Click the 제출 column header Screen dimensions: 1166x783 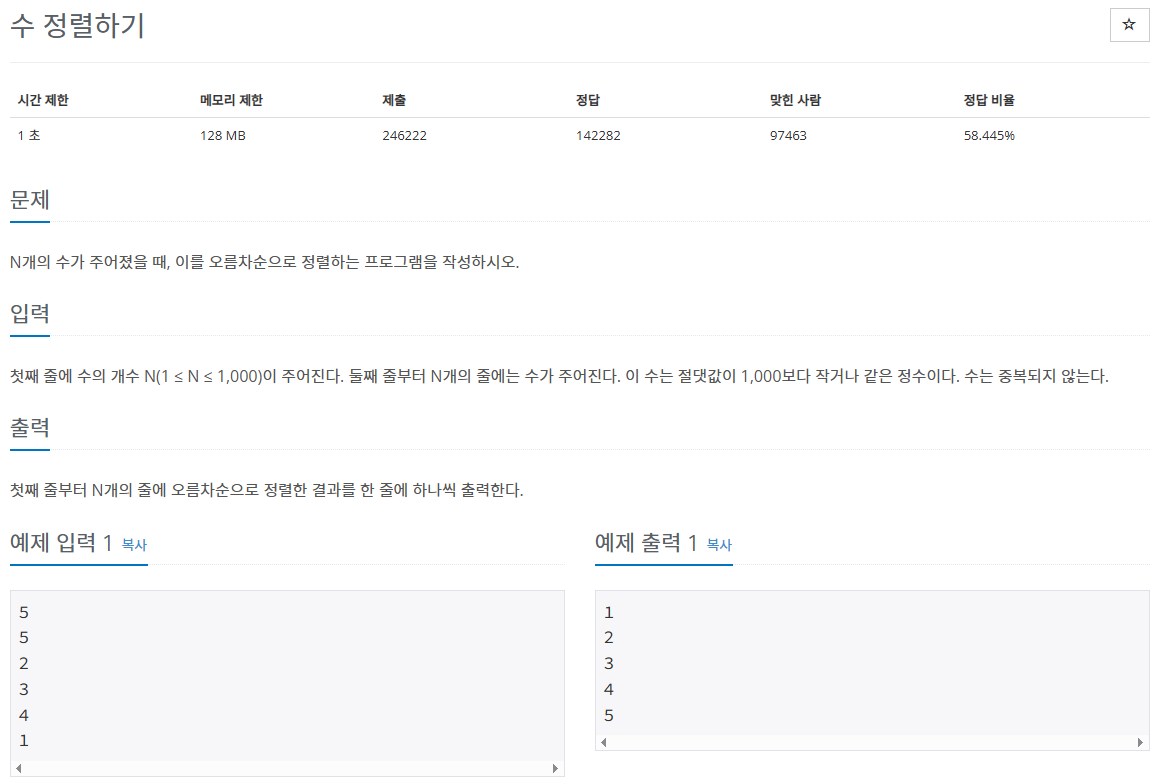394,100
